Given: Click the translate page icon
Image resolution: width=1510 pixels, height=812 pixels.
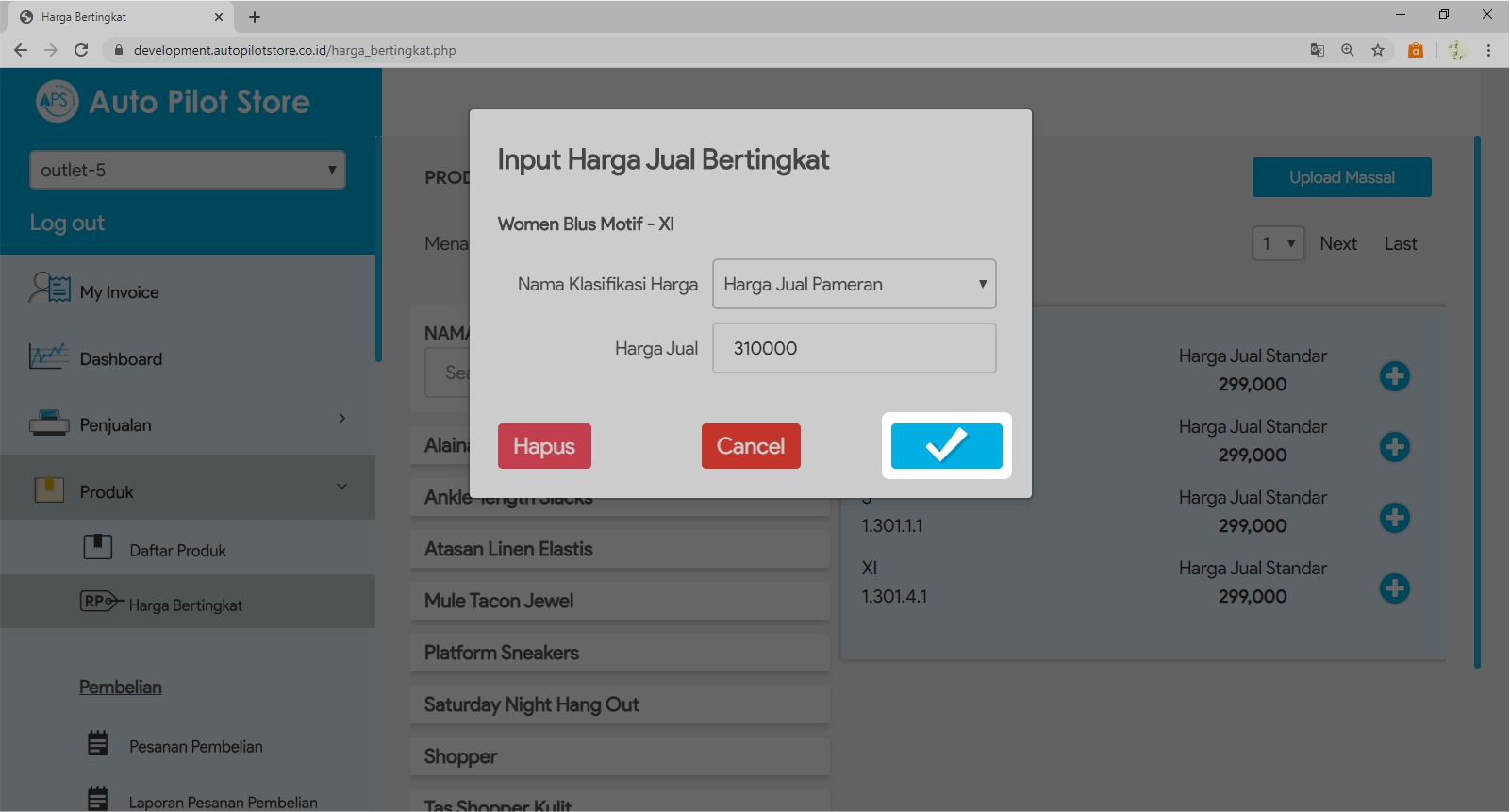Looking at the screenshot, I should coord(1318,50).
